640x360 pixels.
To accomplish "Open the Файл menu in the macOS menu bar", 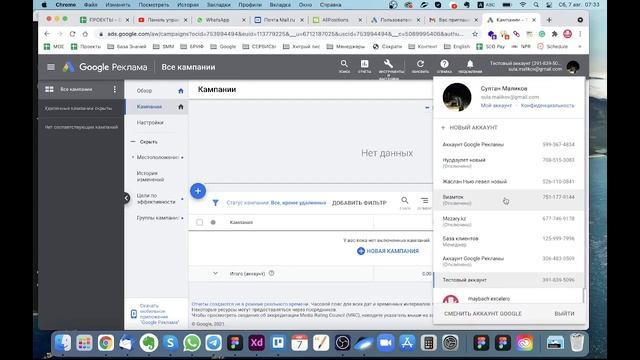I will coord(90,4).
